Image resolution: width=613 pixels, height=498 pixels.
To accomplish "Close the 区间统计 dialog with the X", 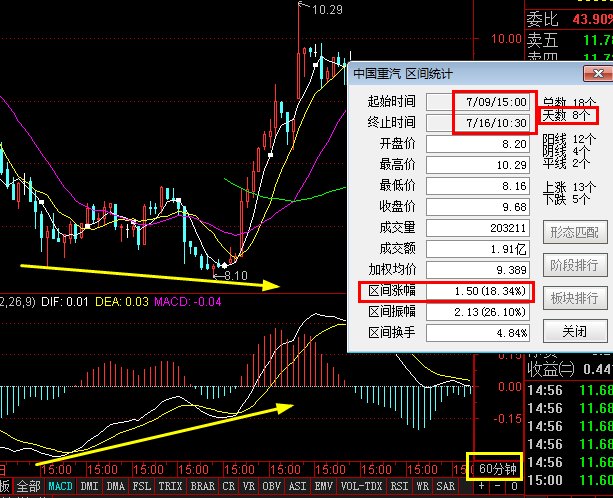I will tap(595, 73).
